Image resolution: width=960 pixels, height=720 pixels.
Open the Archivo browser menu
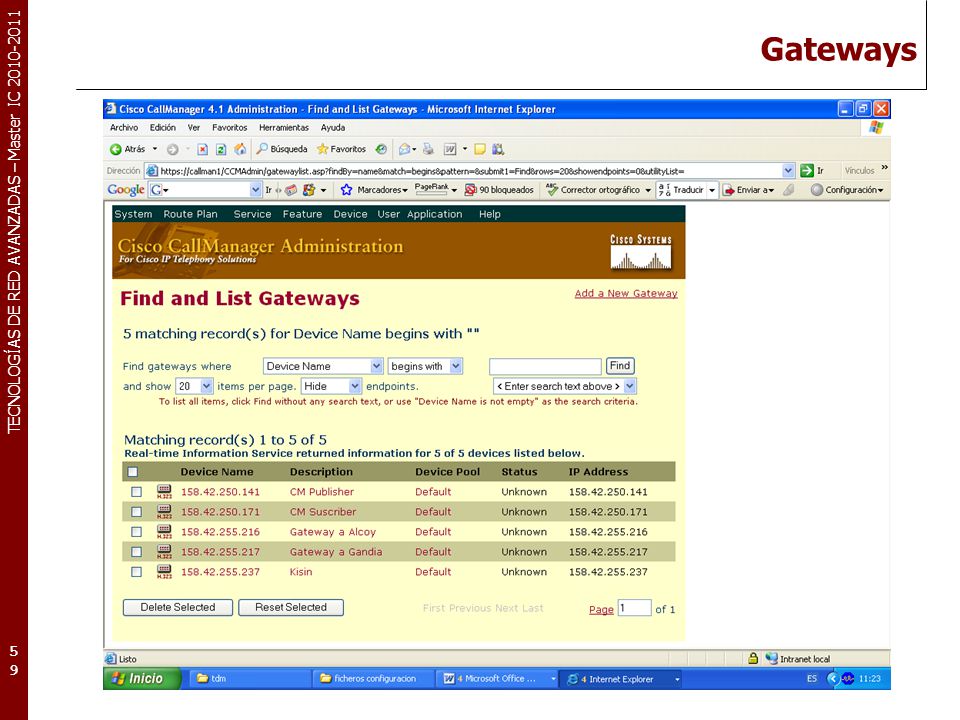coord(124,127)
